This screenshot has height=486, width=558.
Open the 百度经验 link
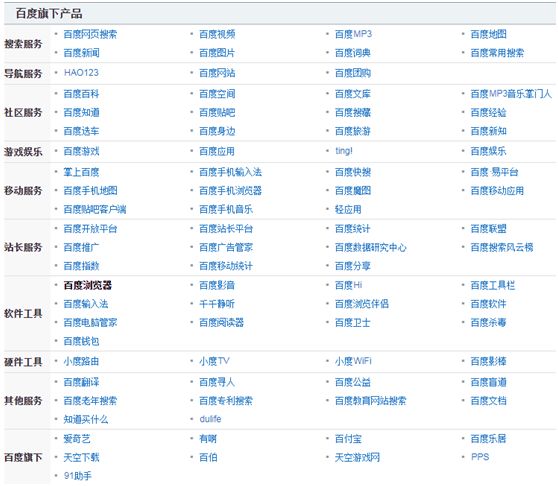click(488, 113)
